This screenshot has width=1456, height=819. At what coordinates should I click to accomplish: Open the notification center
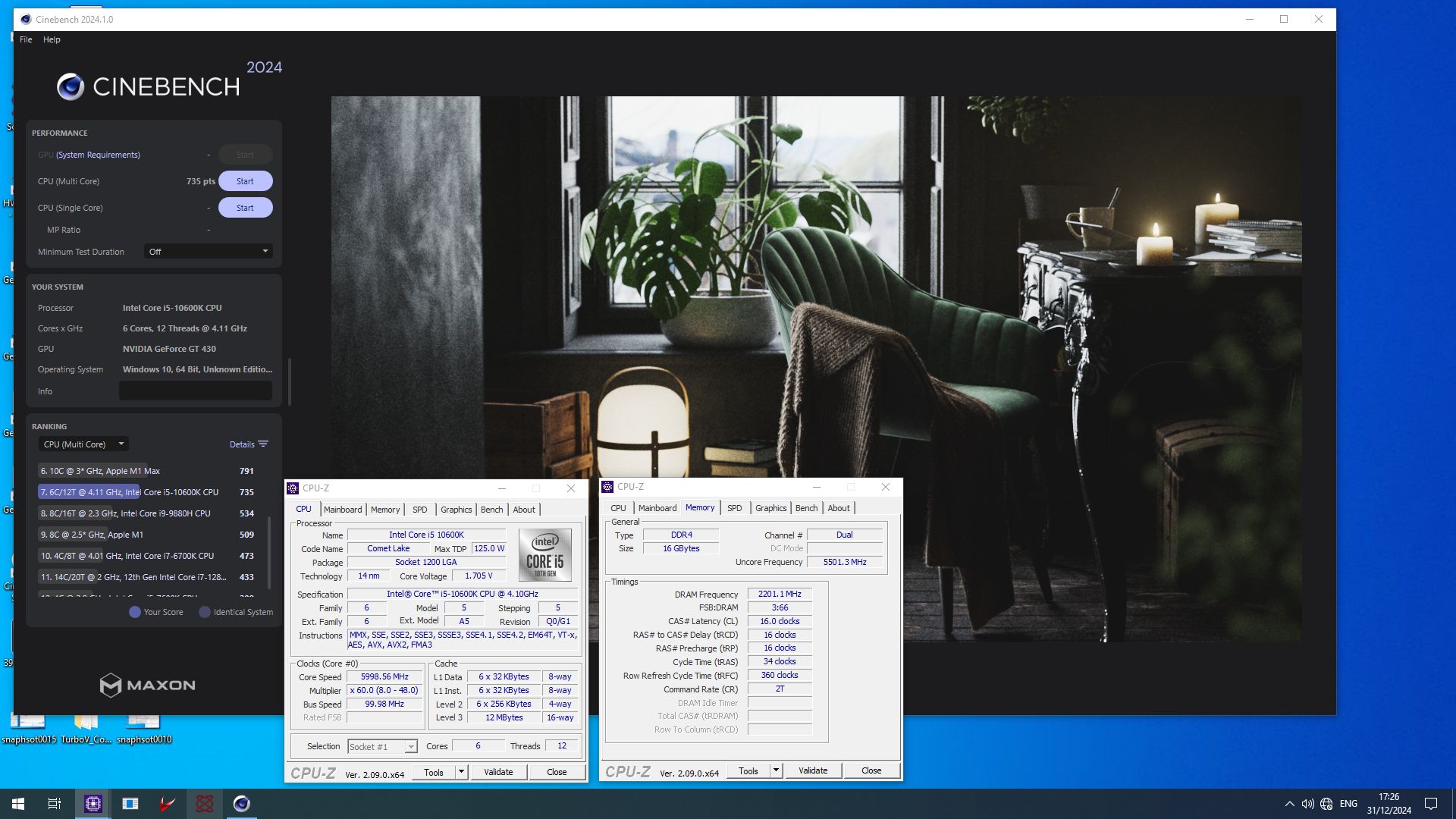click(1431, 804)
